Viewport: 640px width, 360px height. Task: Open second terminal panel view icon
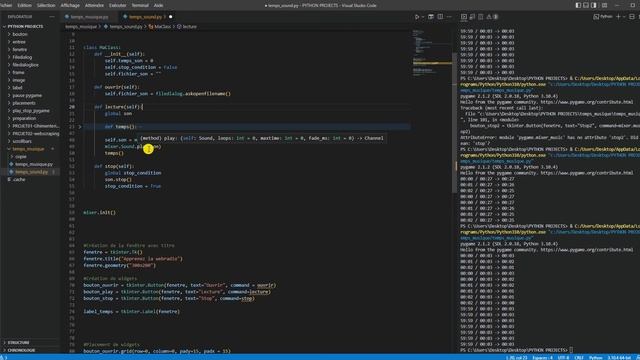[472, 17]
